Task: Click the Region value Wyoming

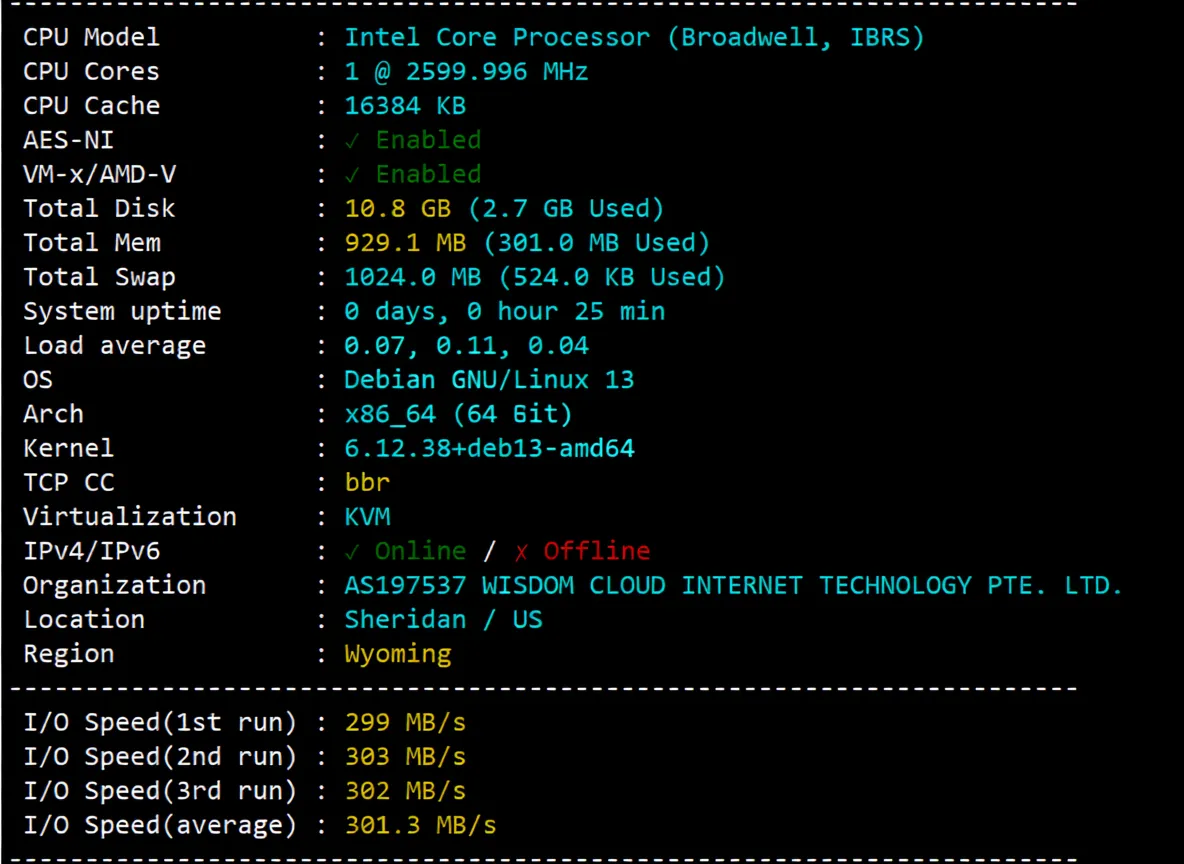Action: pyautogui.click(x=398, y=654)
